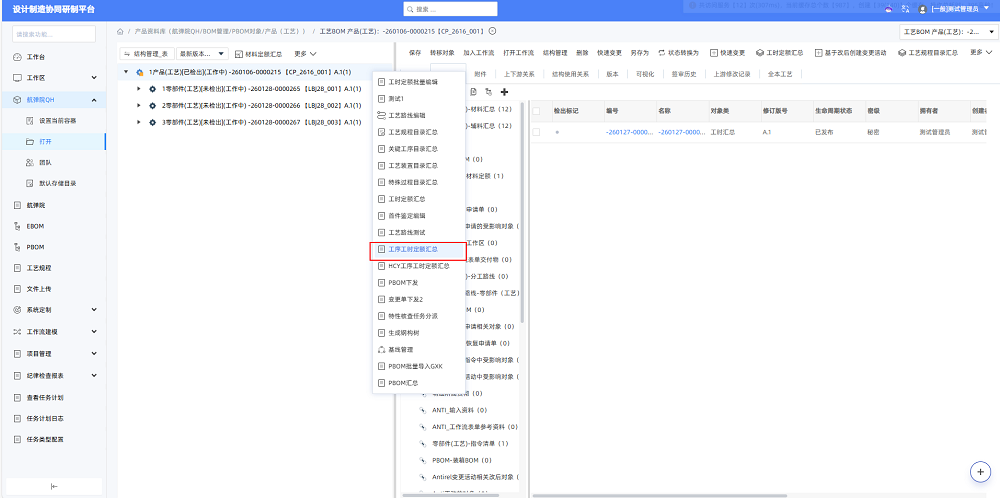The width and height of the screenshot is (1000, 498).
Task: Click the 工作台 dashboard icon in the sidebar
Action: (x=17, y=57)
